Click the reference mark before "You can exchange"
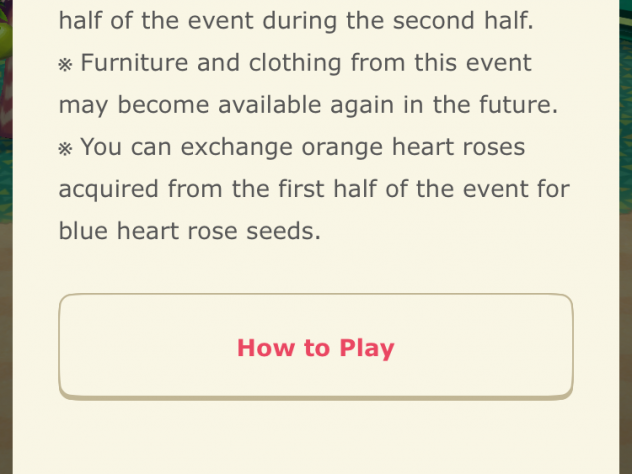This screenshot has height=474, width=632. click(65, 149)
